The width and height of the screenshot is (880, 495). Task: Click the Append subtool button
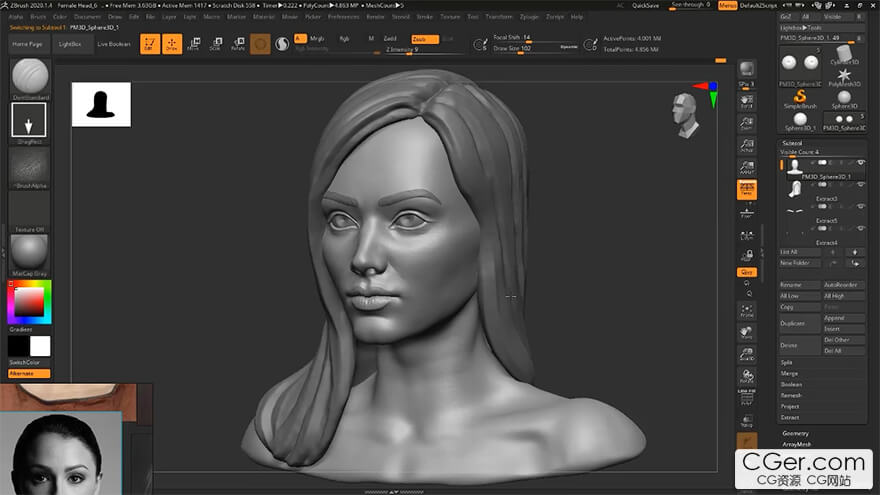844,318
